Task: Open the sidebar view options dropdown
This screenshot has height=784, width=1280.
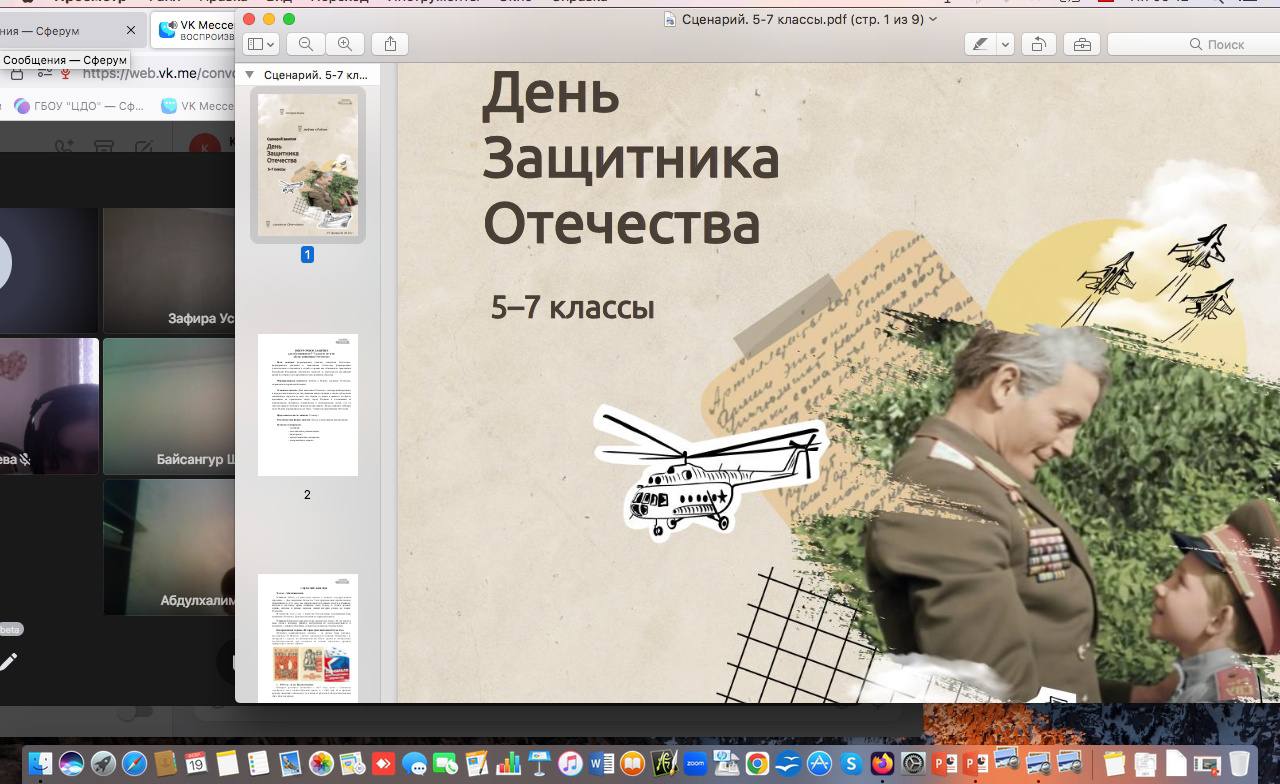Action: pos(261,44)
